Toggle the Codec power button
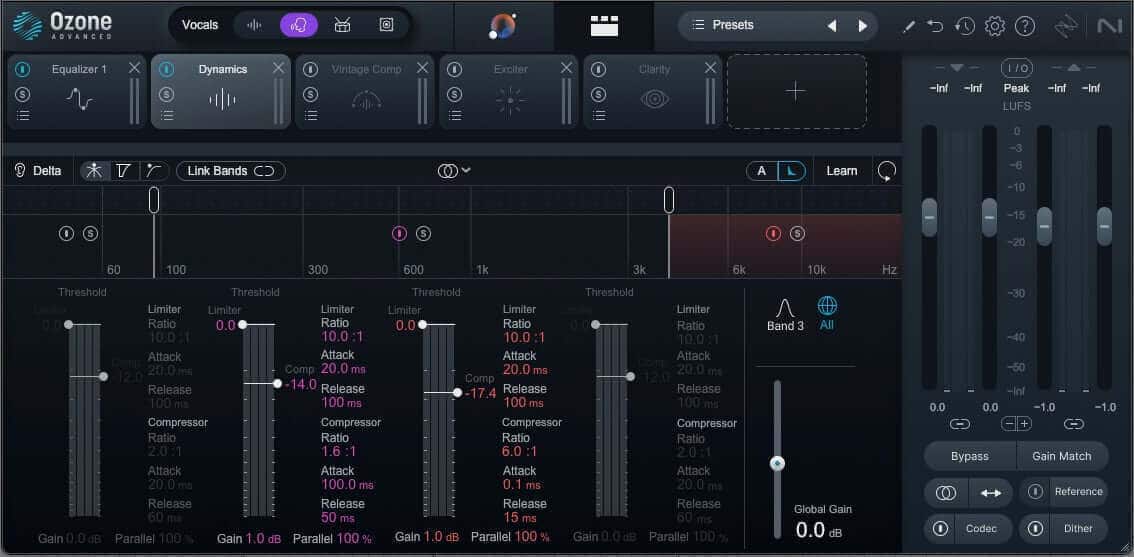Viewport: 1134px width, 557px height. (940, 529)
